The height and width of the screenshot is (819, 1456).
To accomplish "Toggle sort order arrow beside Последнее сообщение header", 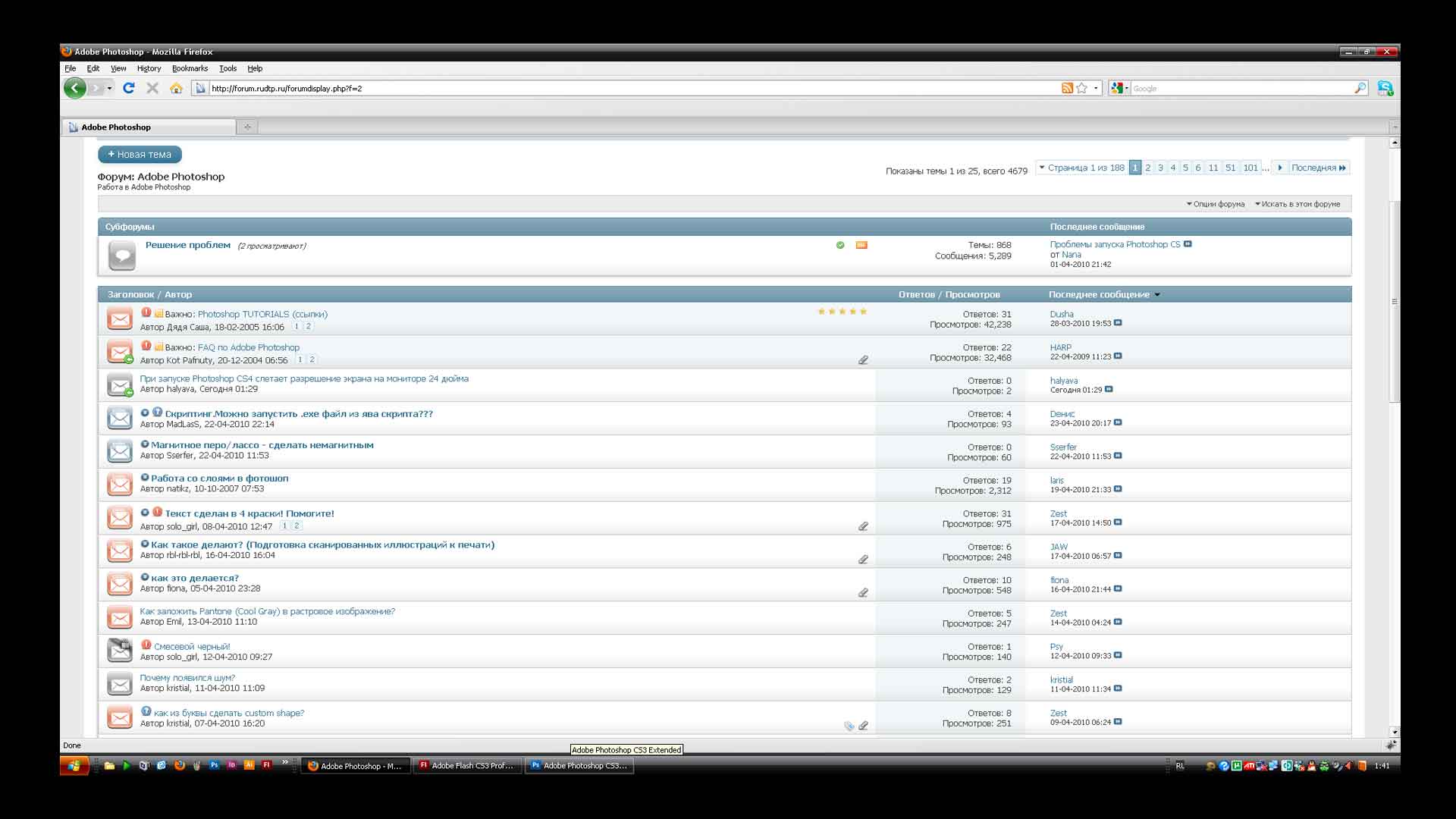I will tap(1157, 295).
